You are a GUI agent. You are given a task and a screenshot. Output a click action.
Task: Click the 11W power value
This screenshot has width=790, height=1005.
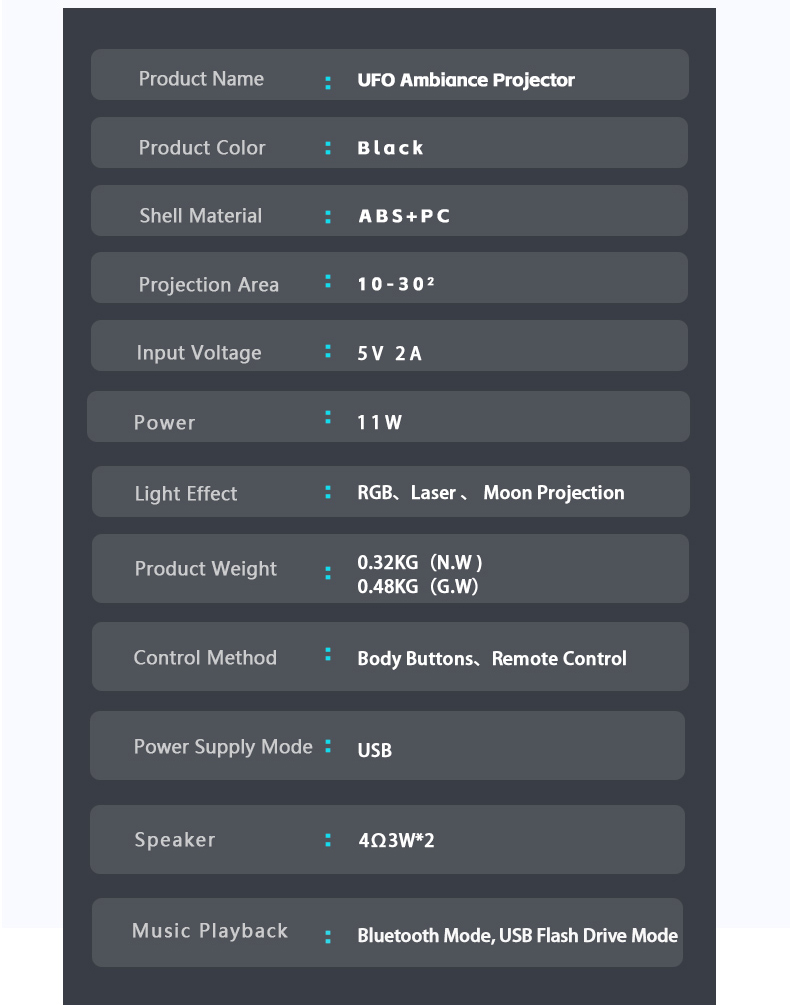pos(379,422)
